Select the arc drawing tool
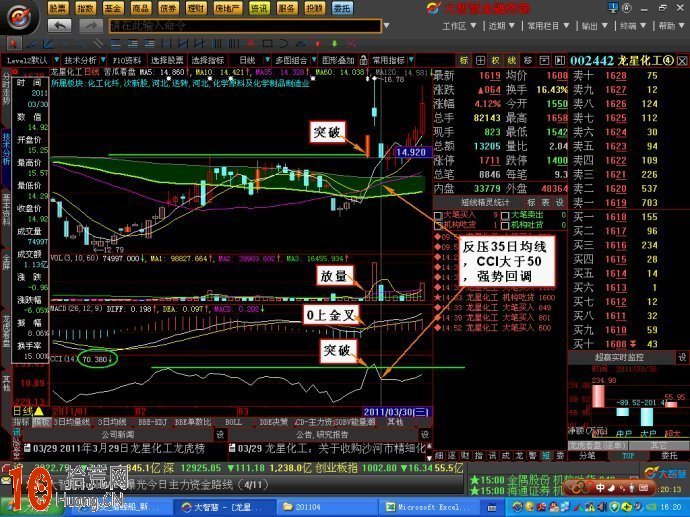 tap(284, 44)
